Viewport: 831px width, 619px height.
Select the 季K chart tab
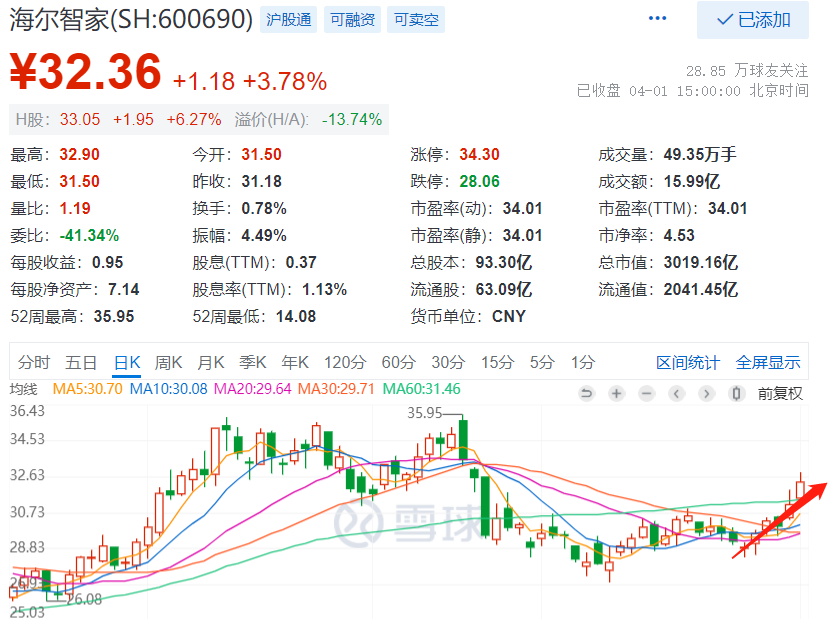point(253,362)
